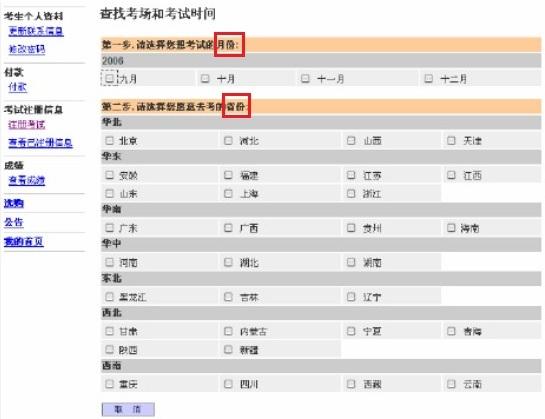Select the 广东 checkbox
This screenshot has height=419, width=545.
pyautogui.click(x=109, y=228)
